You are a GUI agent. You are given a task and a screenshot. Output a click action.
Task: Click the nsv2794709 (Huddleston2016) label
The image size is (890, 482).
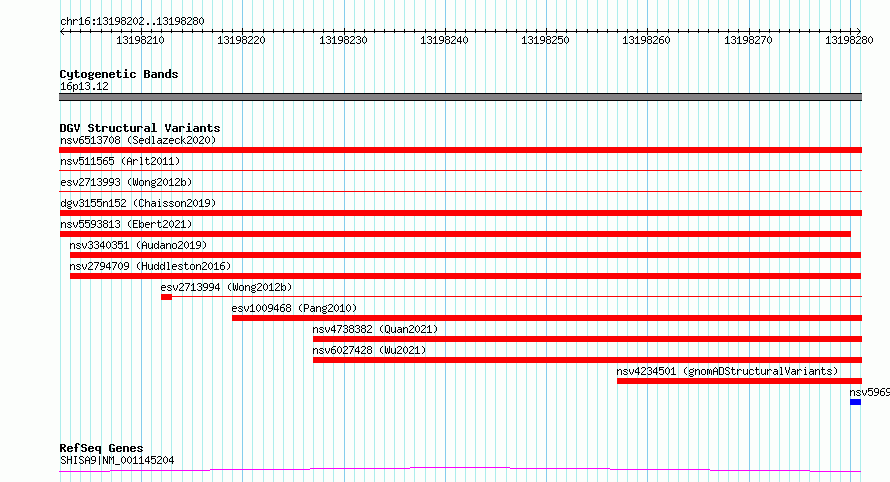tap(150, 266)
